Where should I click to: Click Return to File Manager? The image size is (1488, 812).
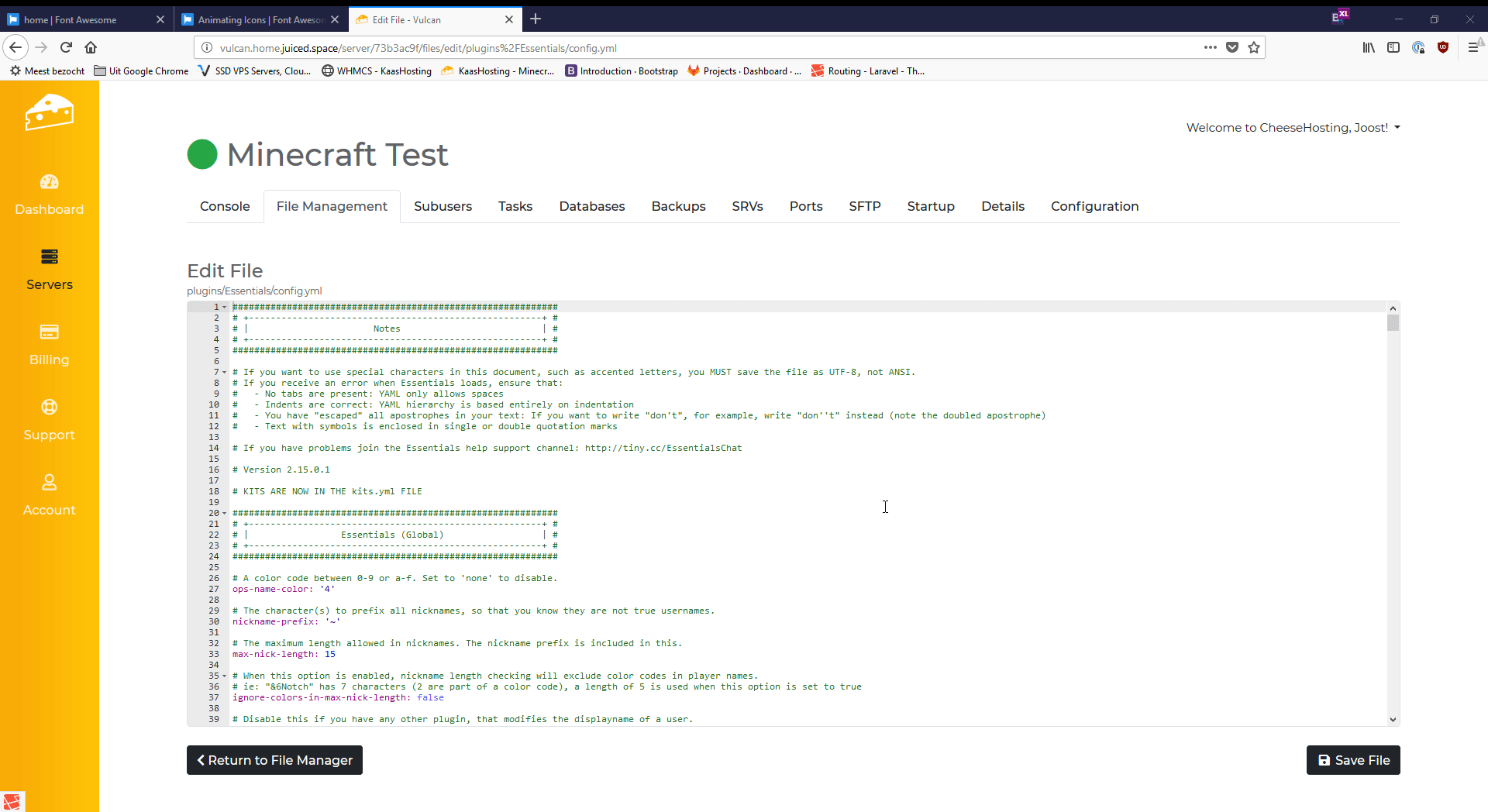tap(274, 760)
